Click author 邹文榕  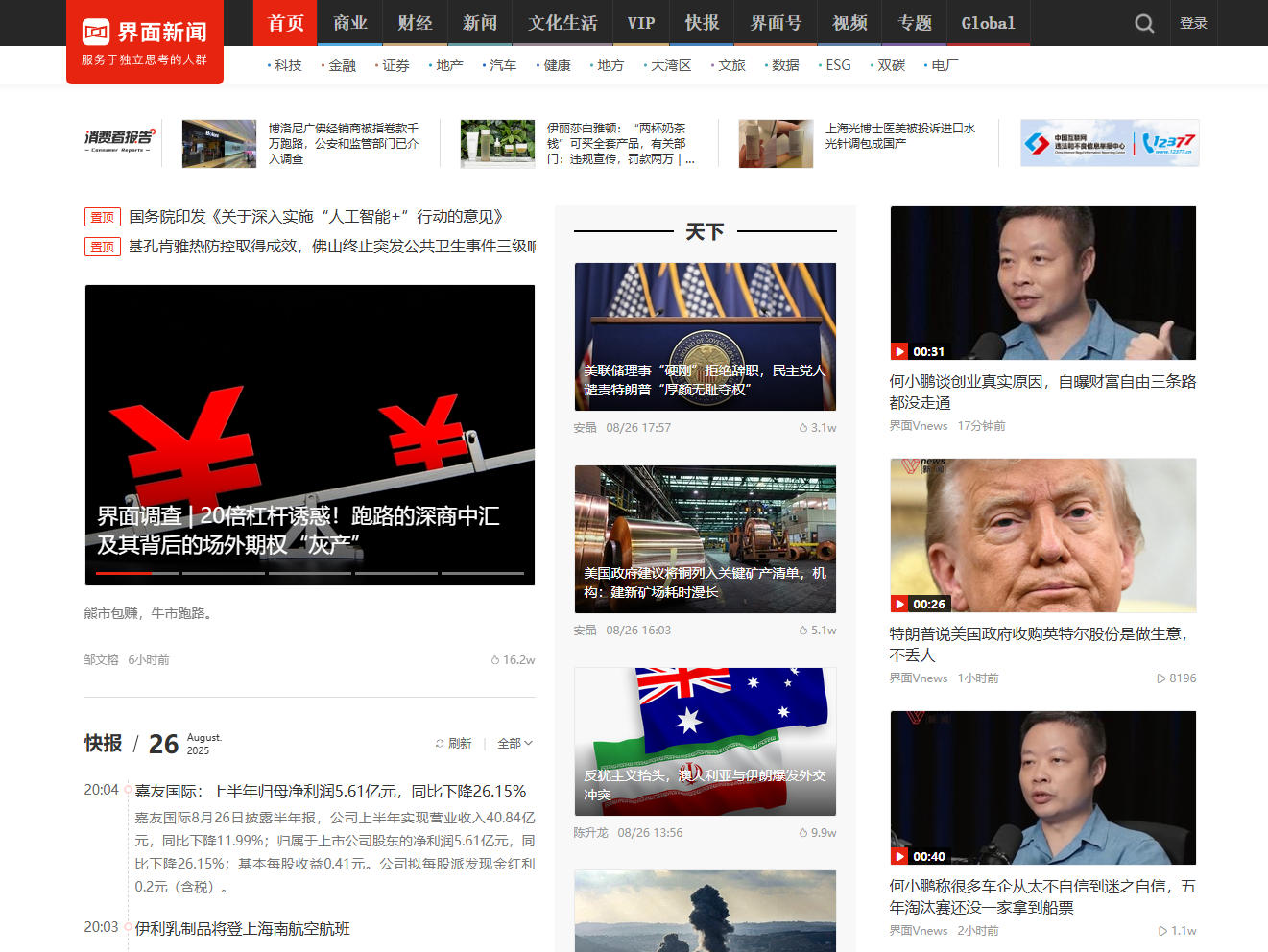101,660
